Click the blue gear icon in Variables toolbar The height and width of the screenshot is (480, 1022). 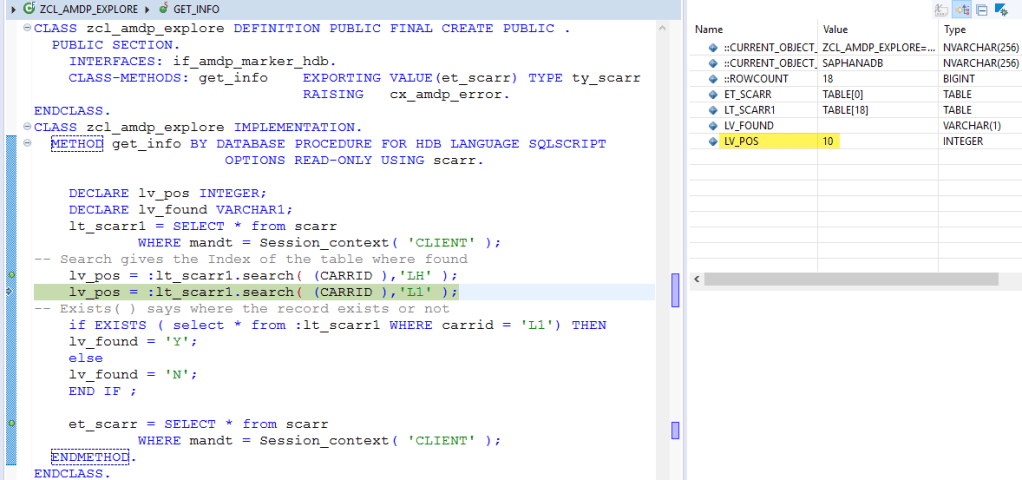pos(1001,9)
